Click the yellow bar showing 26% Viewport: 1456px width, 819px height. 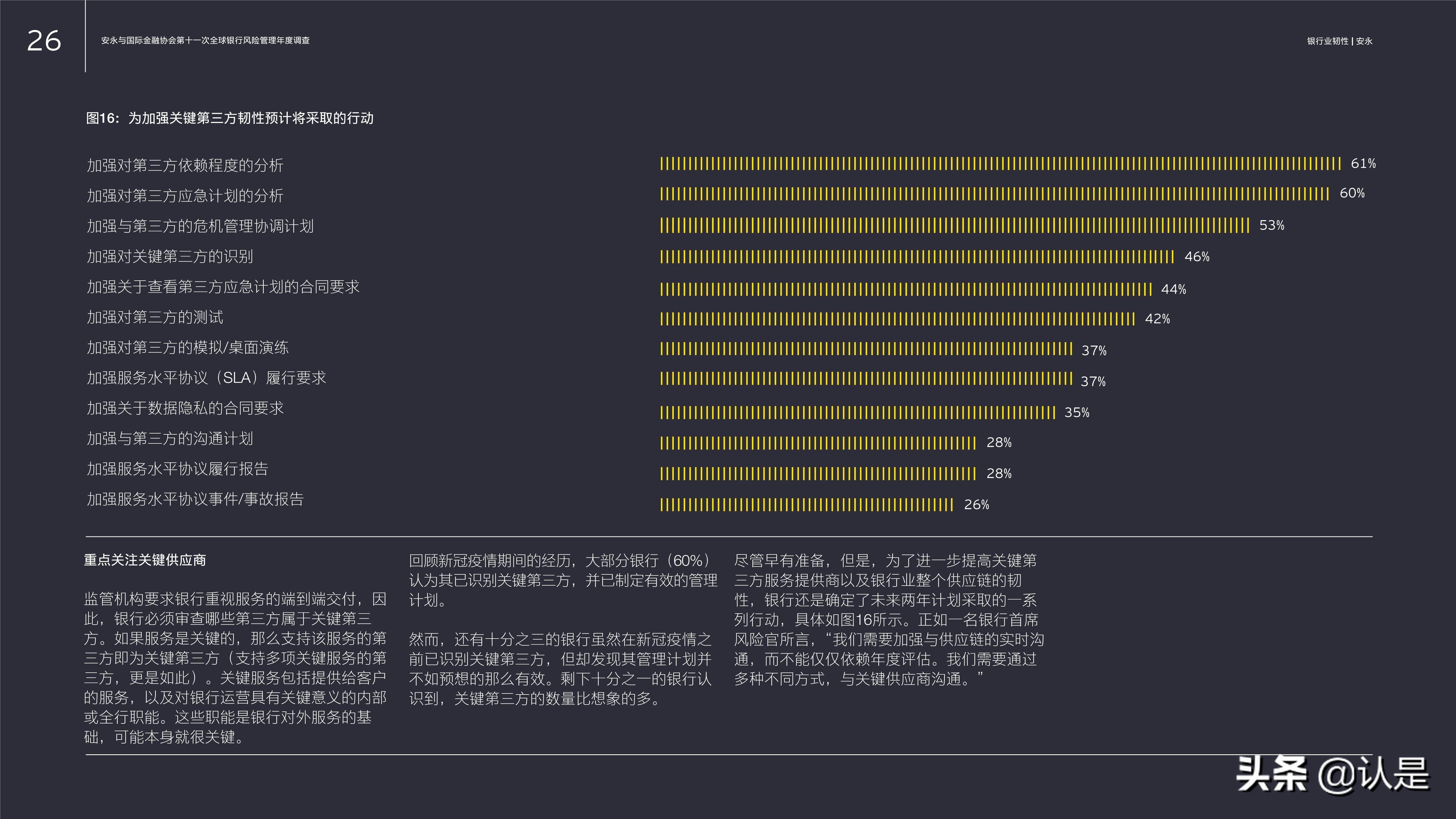tap(806, 505)
